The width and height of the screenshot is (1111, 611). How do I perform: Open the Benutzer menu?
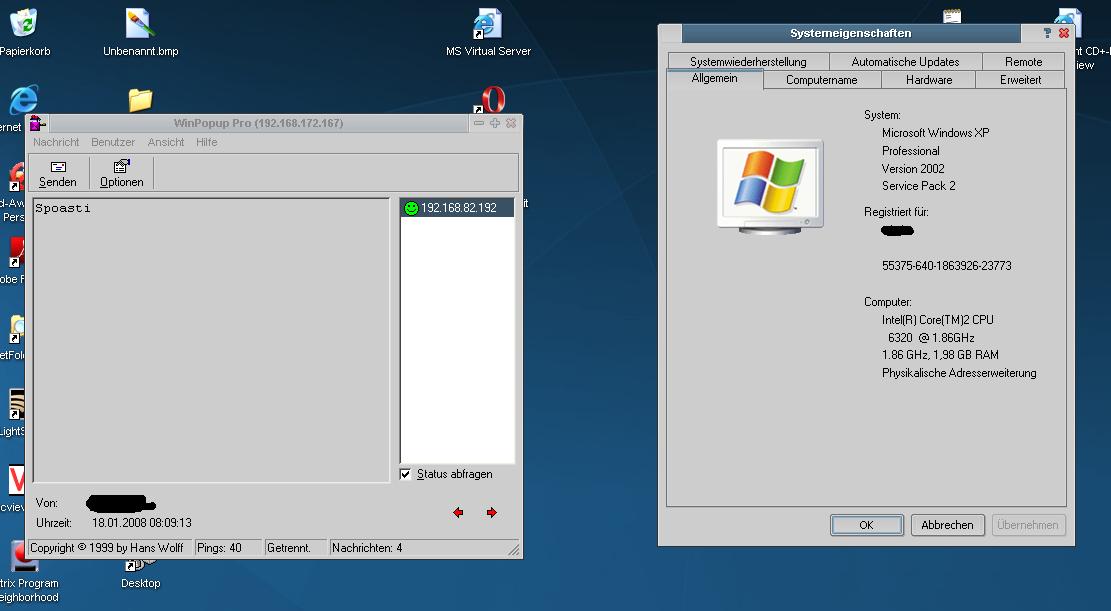tap(113, 142)
